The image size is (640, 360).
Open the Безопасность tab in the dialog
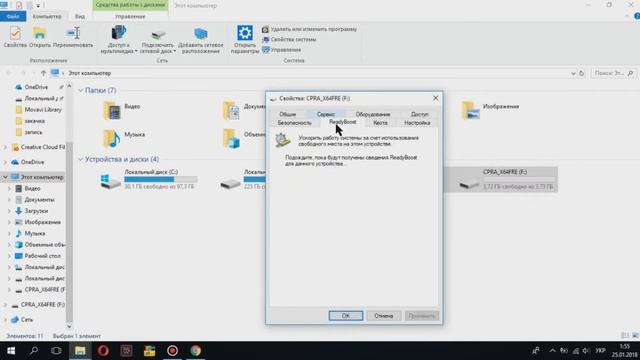coord(294,123)
